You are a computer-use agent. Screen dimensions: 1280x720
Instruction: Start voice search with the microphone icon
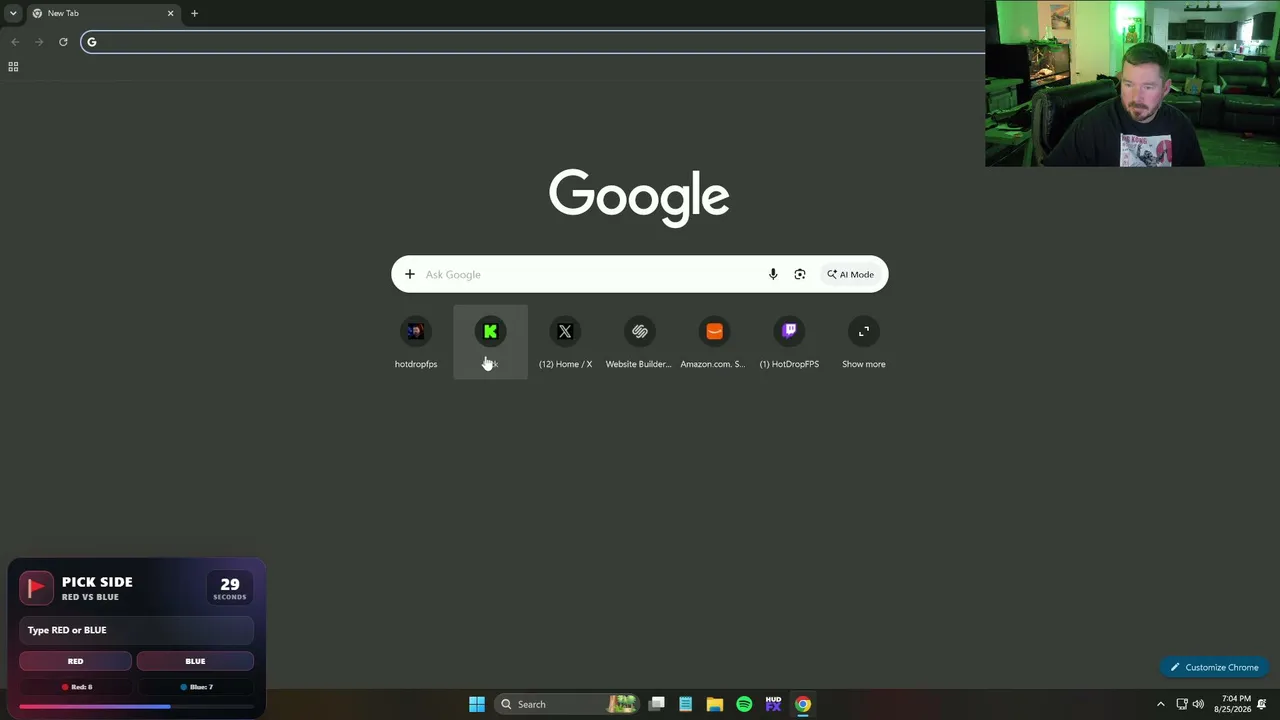coord(773,274)
